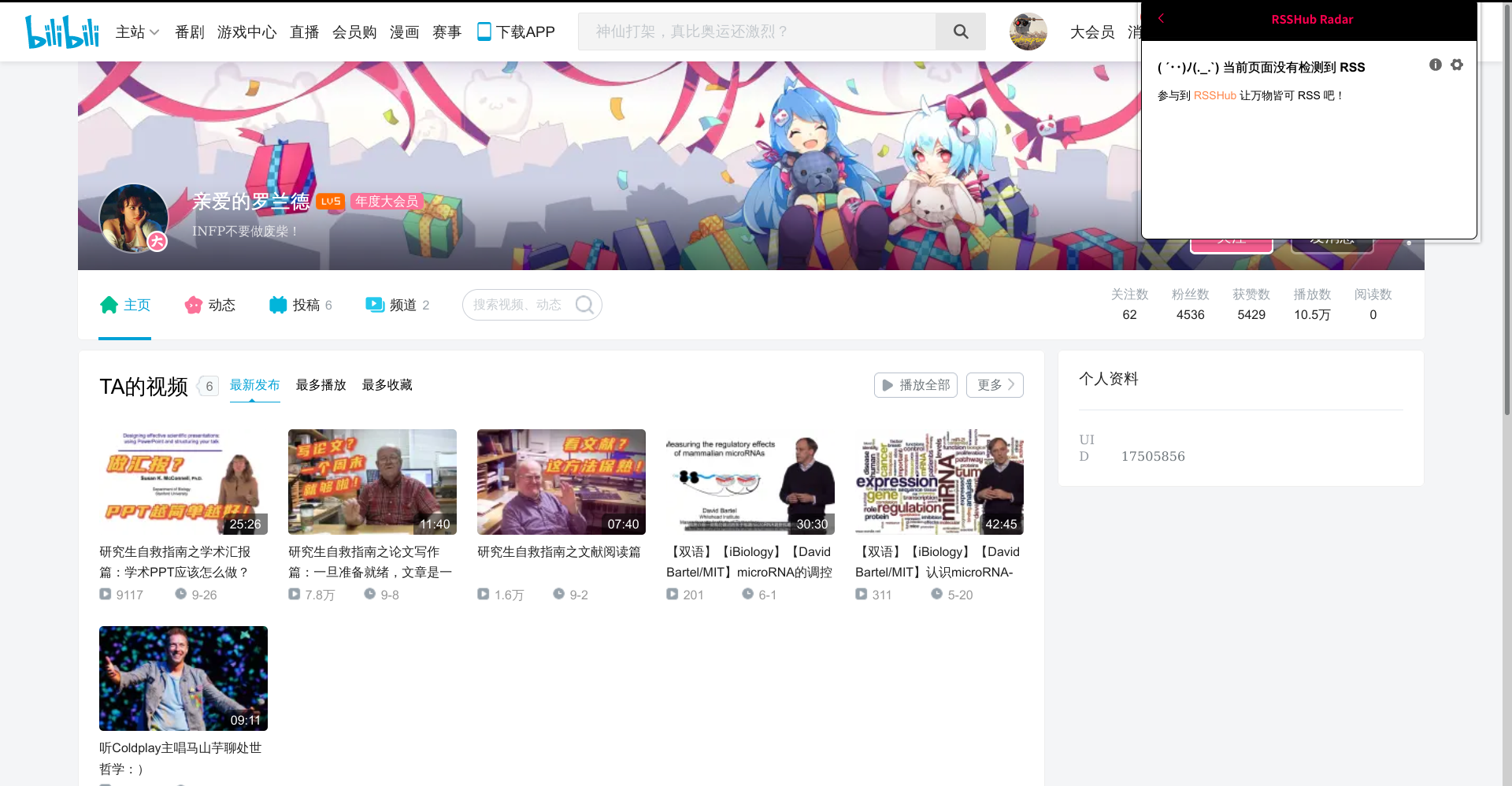Select 最多收藏 to sort videos
Viewport: 1512px width, 786px height.
[x=387, y=385]
